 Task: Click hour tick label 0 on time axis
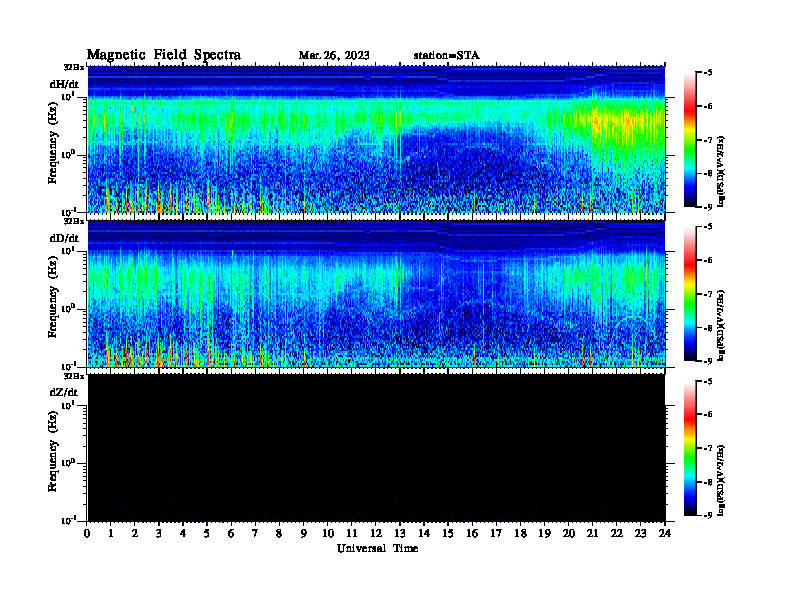(x=87, y=534)
